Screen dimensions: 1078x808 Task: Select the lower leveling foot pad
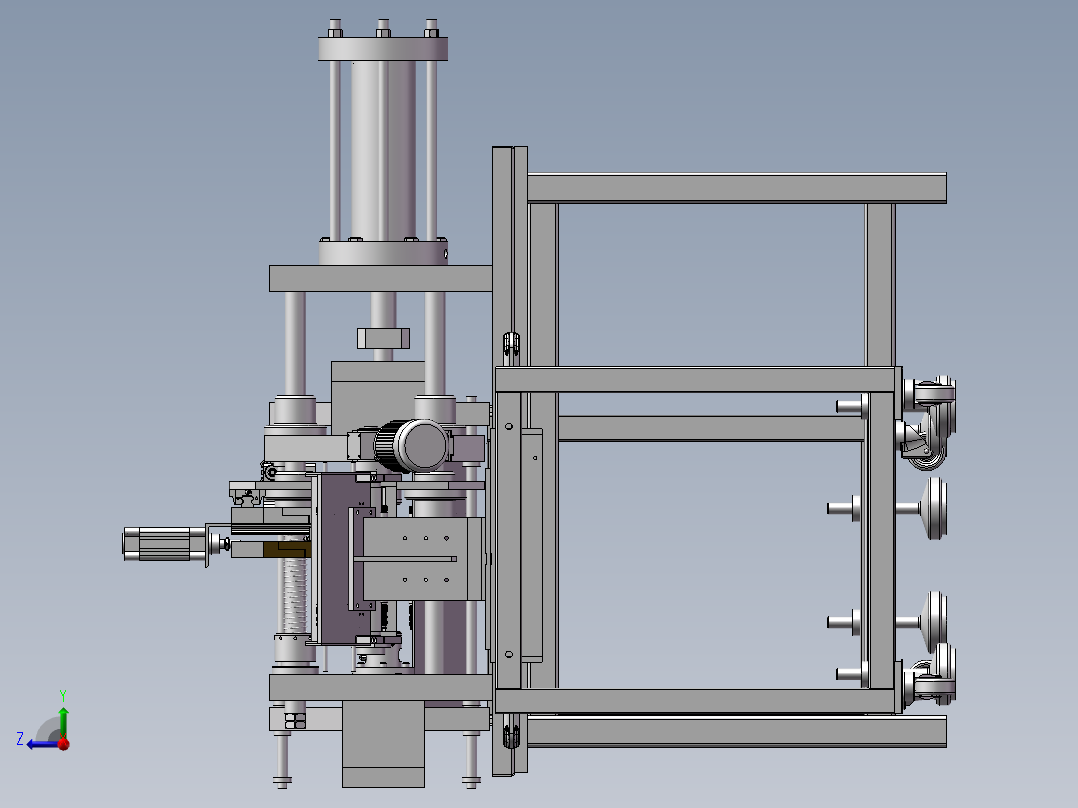(x=936, y=622)
